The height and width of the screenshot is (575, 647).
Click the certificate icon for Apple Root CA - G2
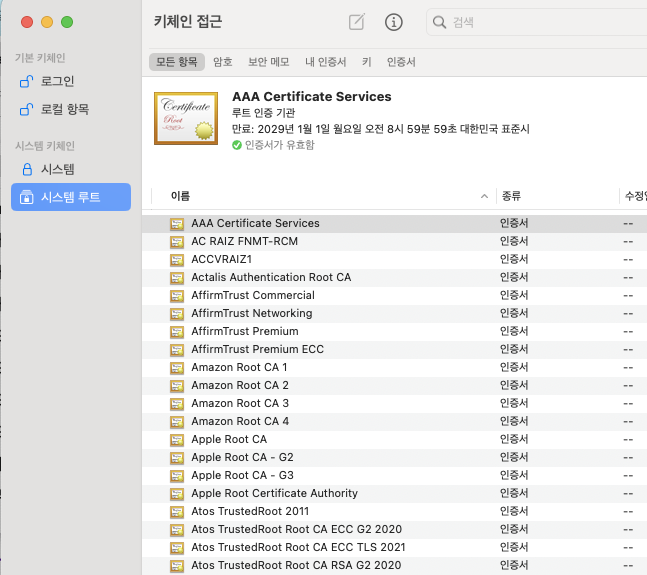[x=177, y=458]
